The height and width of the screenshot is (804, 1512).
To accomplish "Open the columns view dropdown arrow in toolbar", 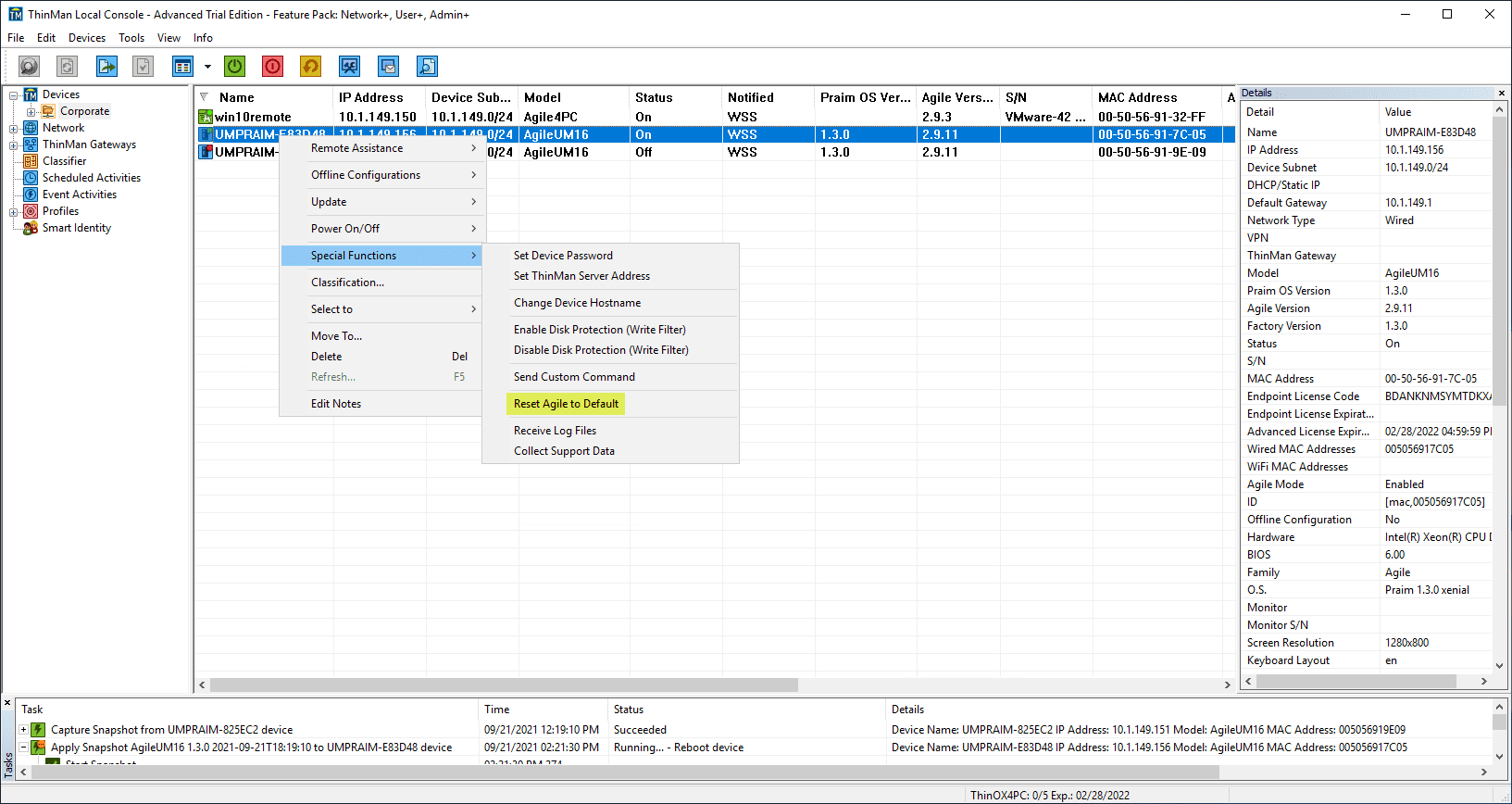I will tap(207, 67).
